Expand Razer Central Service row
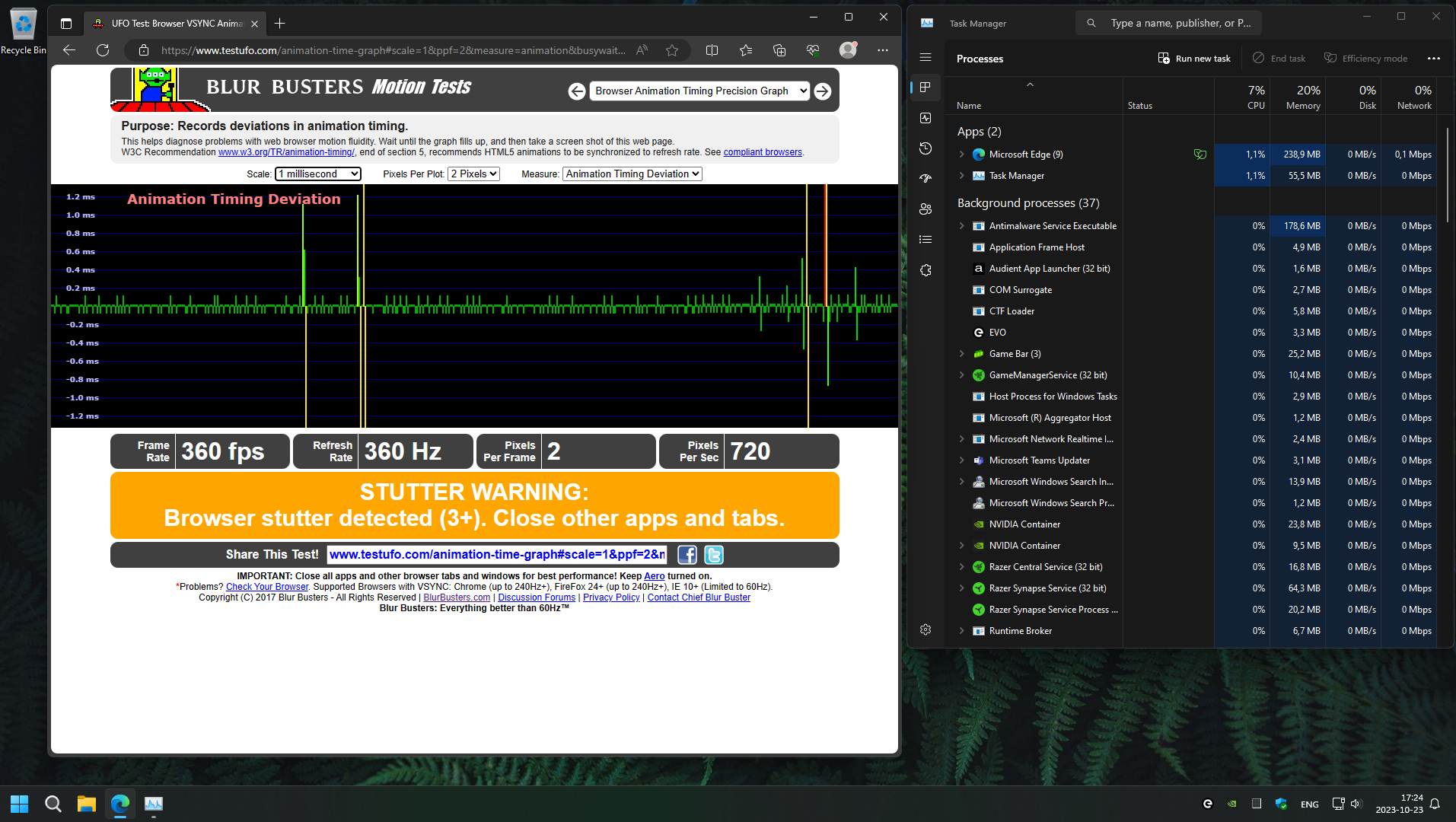1456x822 pixels. 961,567
